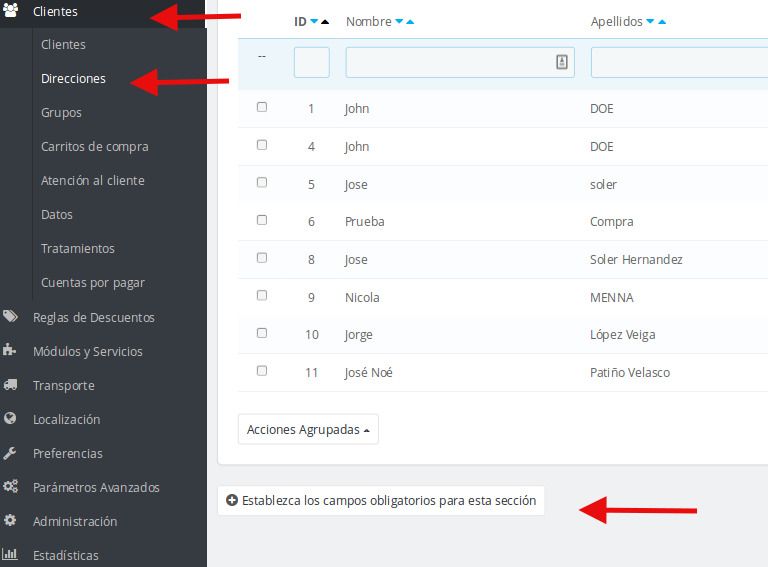
Task: Select the checkbox for Jorge López Veiga
Action: (x=262, y=333)
